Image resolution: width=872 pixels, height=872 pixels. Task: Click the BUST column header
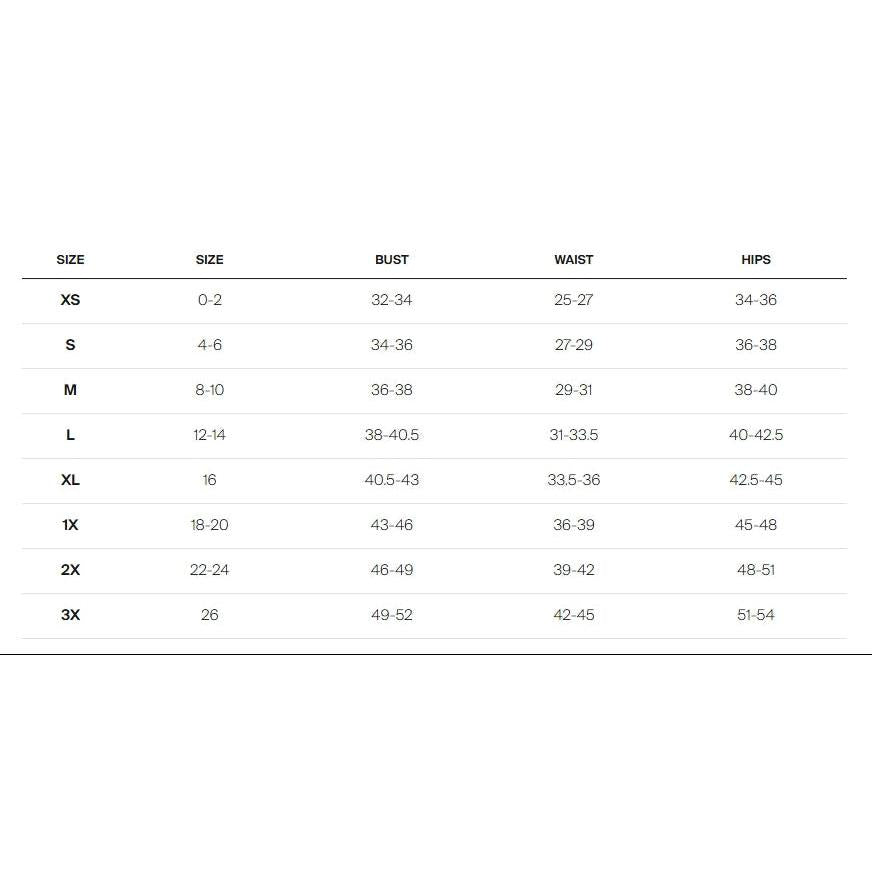pyautogui.click(x=392, y=259)
